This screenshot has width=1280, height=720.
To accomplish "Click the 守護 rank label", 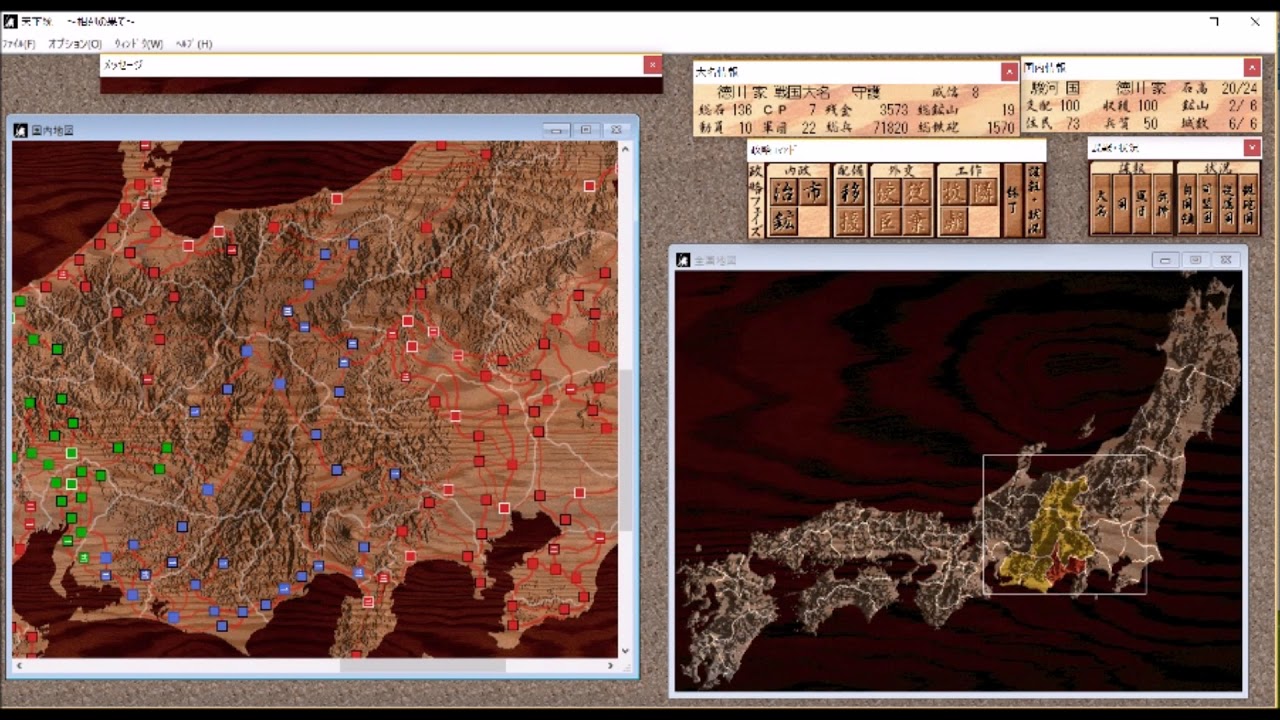I will 866,92.
